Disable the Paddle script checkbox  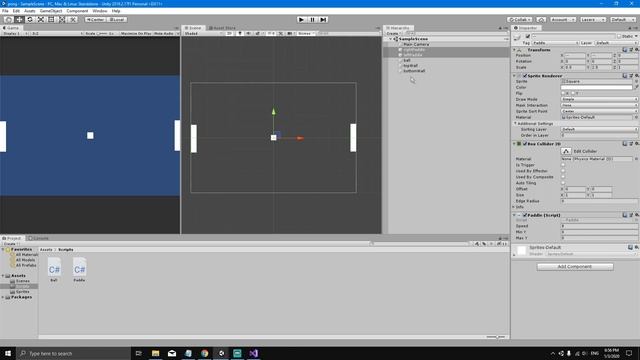point(525,215)
